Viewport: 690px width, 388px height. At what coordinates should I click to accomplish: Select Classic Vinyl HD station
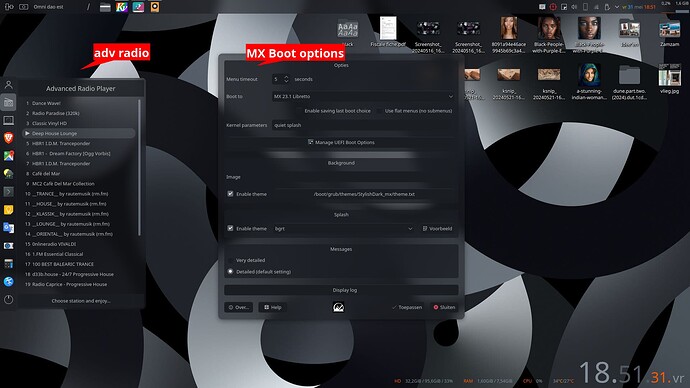click(79, 123)
